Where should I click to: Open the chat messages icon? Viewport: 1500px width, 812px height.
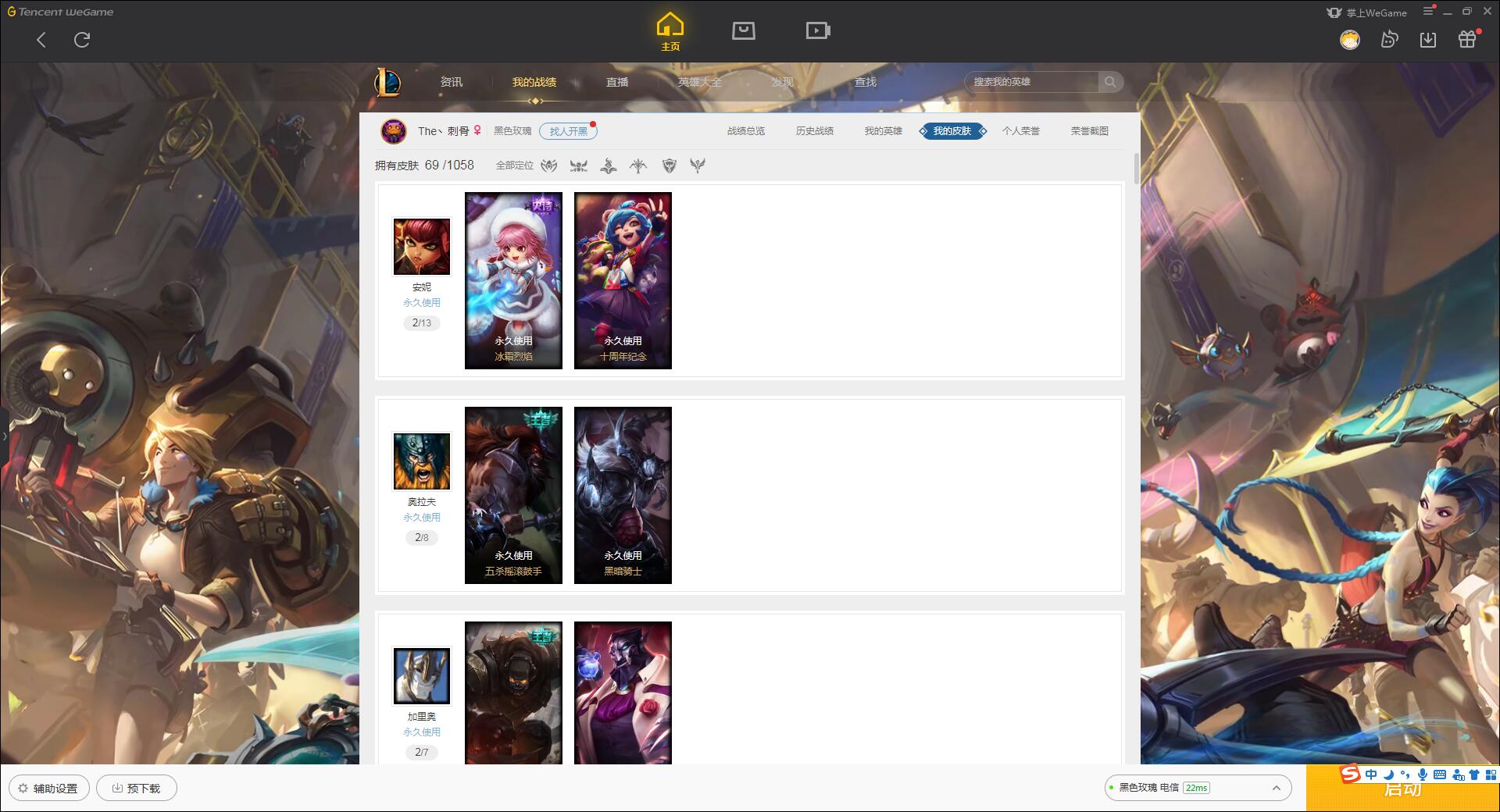coord(1389,40)
